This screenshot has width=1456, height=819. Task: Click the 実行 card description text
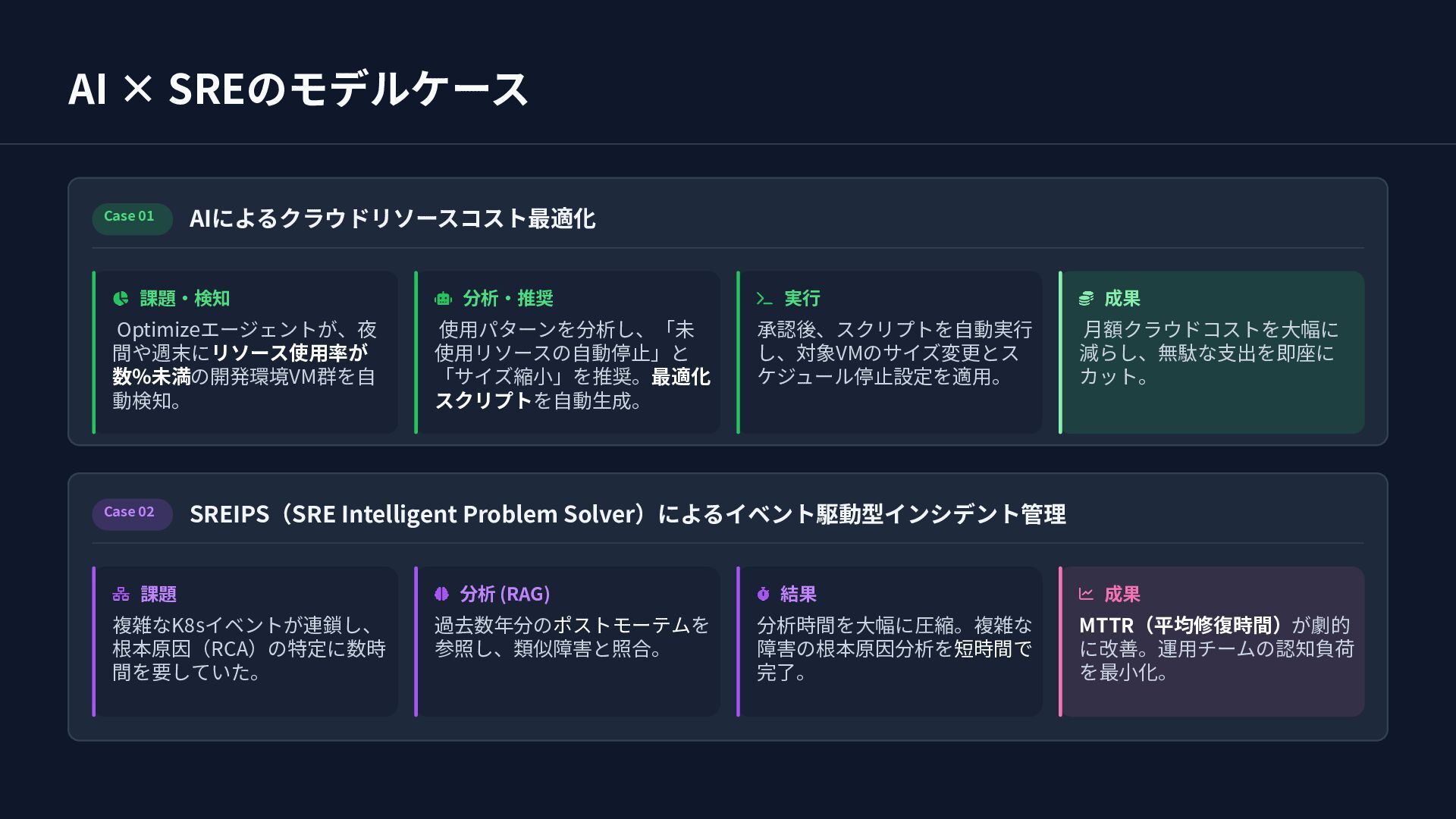click(894, 353)
